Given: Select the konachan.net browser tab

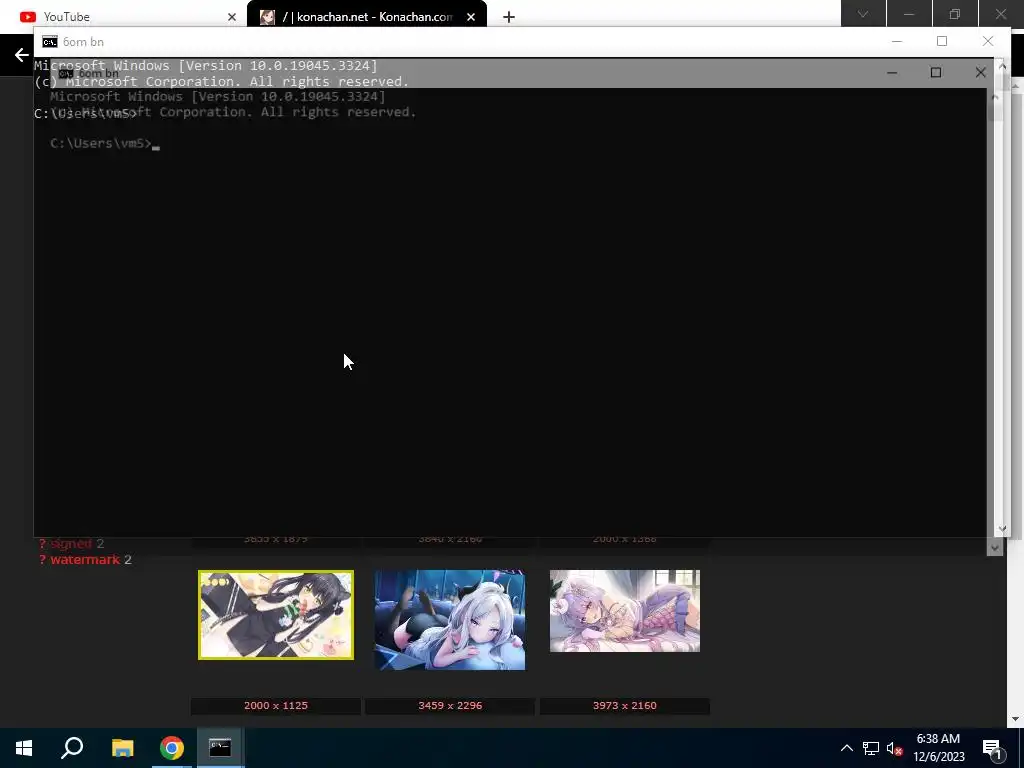Looking at the screenshot, I should pos(366,16).
